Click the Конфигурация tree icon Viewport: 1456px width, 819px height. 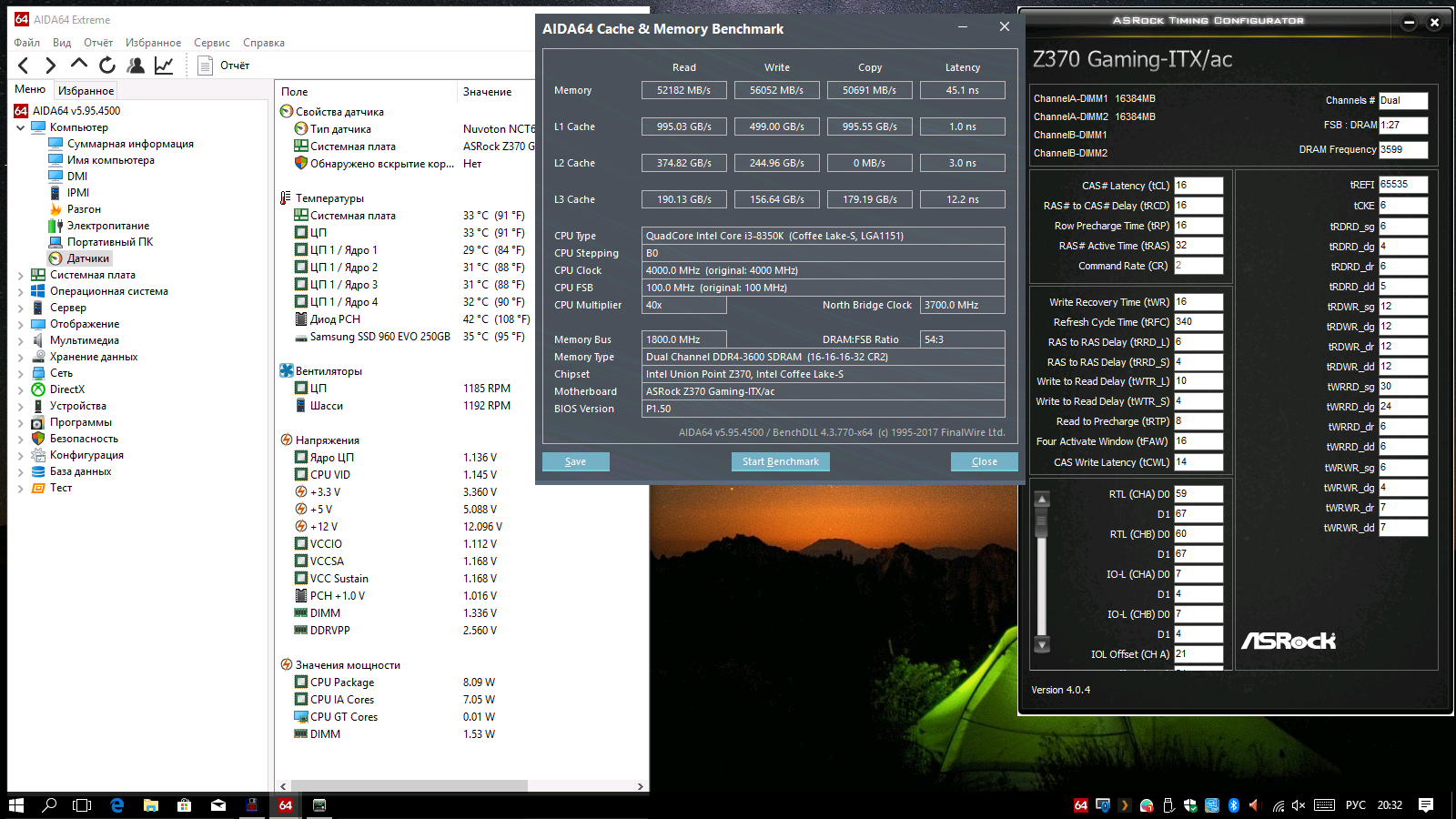point(38,455)
